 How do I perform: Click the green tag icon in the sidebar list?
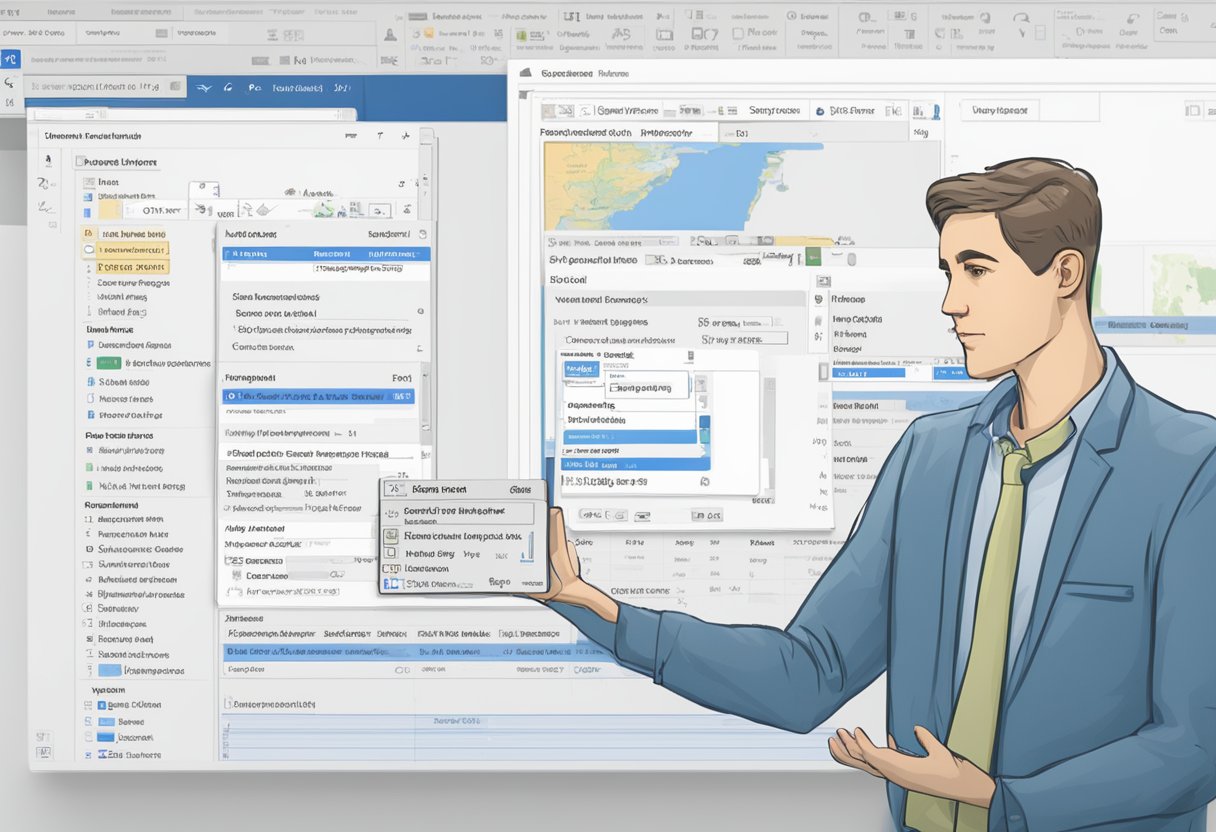click(x=108, y=363)
